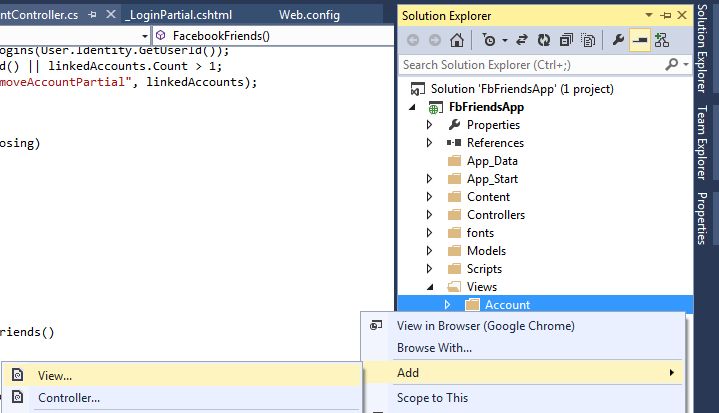Expand the Properties node
Screen dimensions: 719x413
(x=429, y=125)
